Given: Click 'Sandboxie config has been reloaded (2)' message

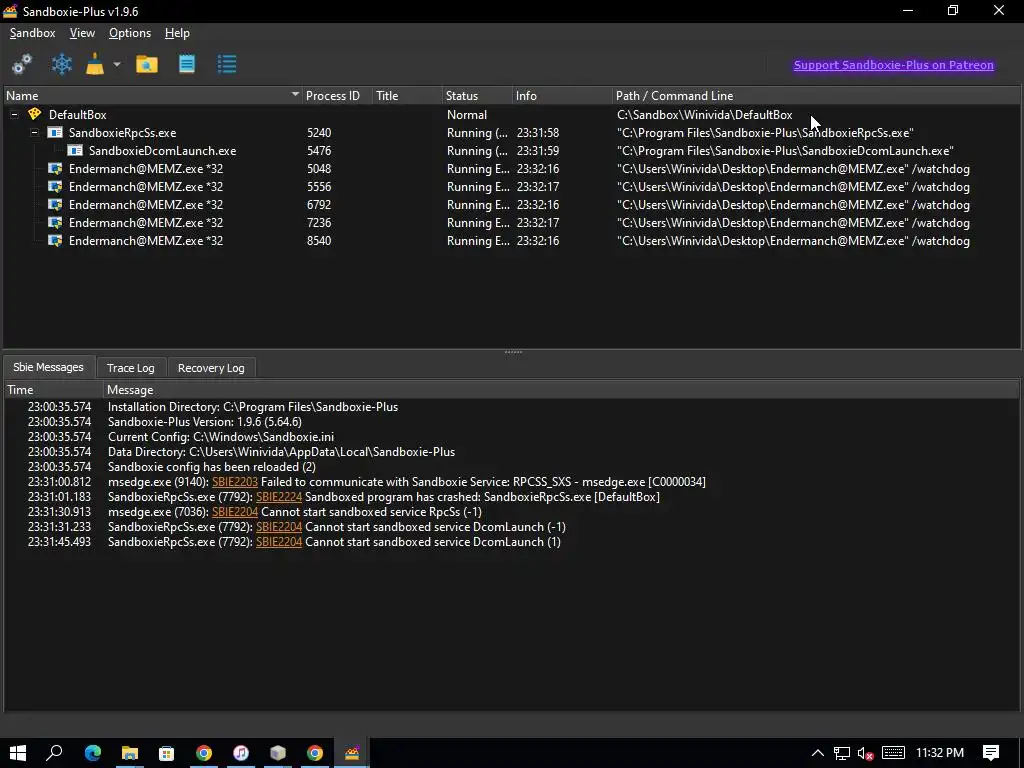Looking at the screenshot, I should 212,467.
